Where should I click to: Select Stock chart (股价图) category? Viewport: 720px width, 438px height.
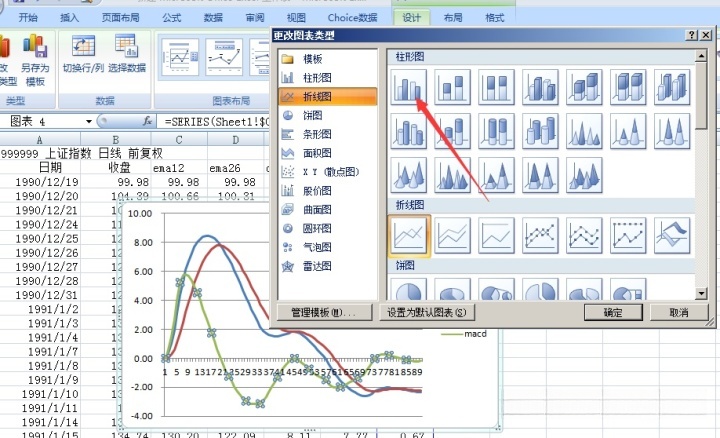click(328, 191)
